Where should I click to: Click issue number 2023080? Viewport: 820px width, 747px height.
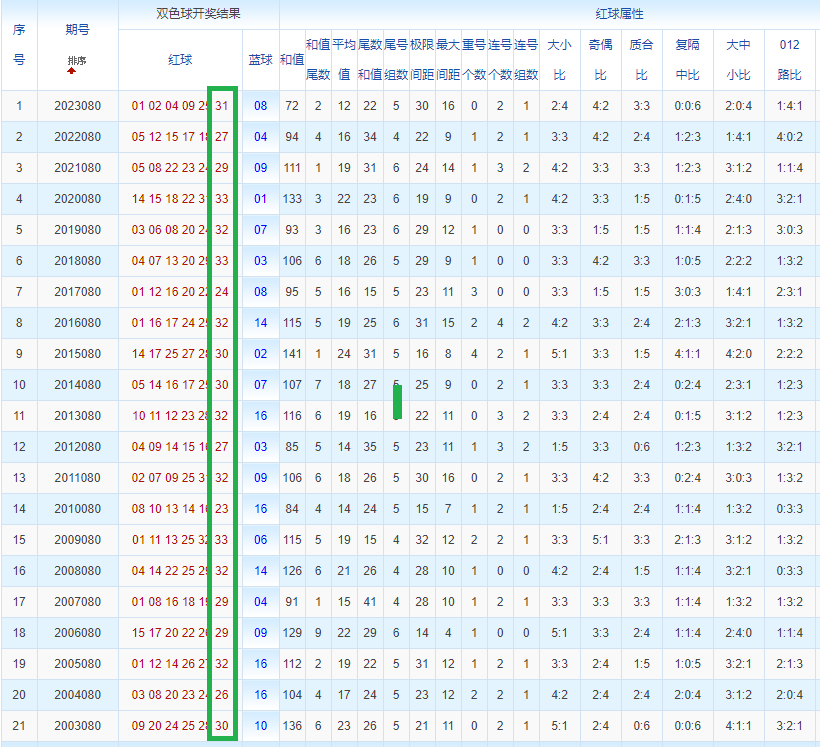tap(77, 106)
